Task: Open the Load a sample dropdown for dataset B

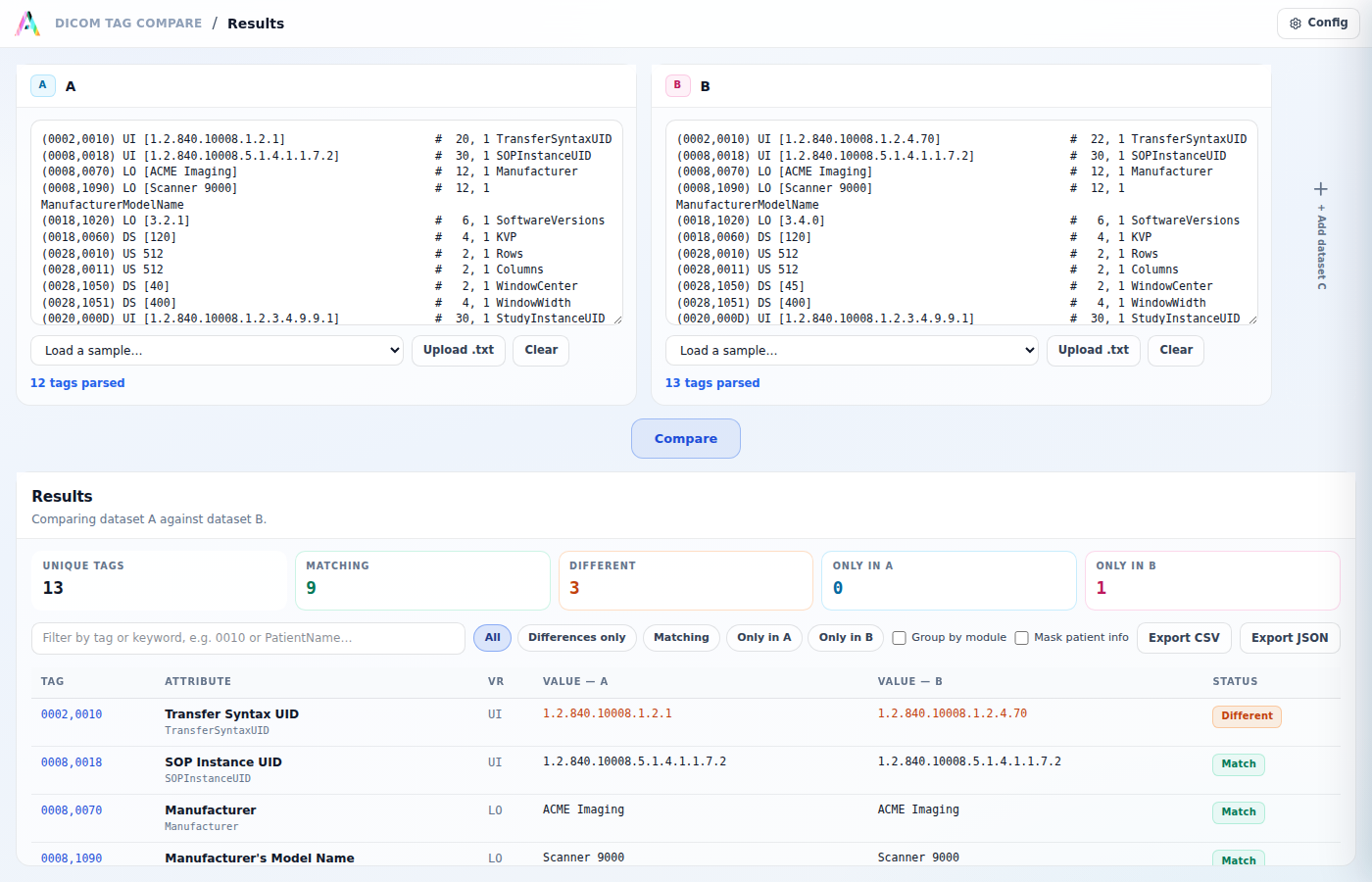Action: tap(852, 351)
